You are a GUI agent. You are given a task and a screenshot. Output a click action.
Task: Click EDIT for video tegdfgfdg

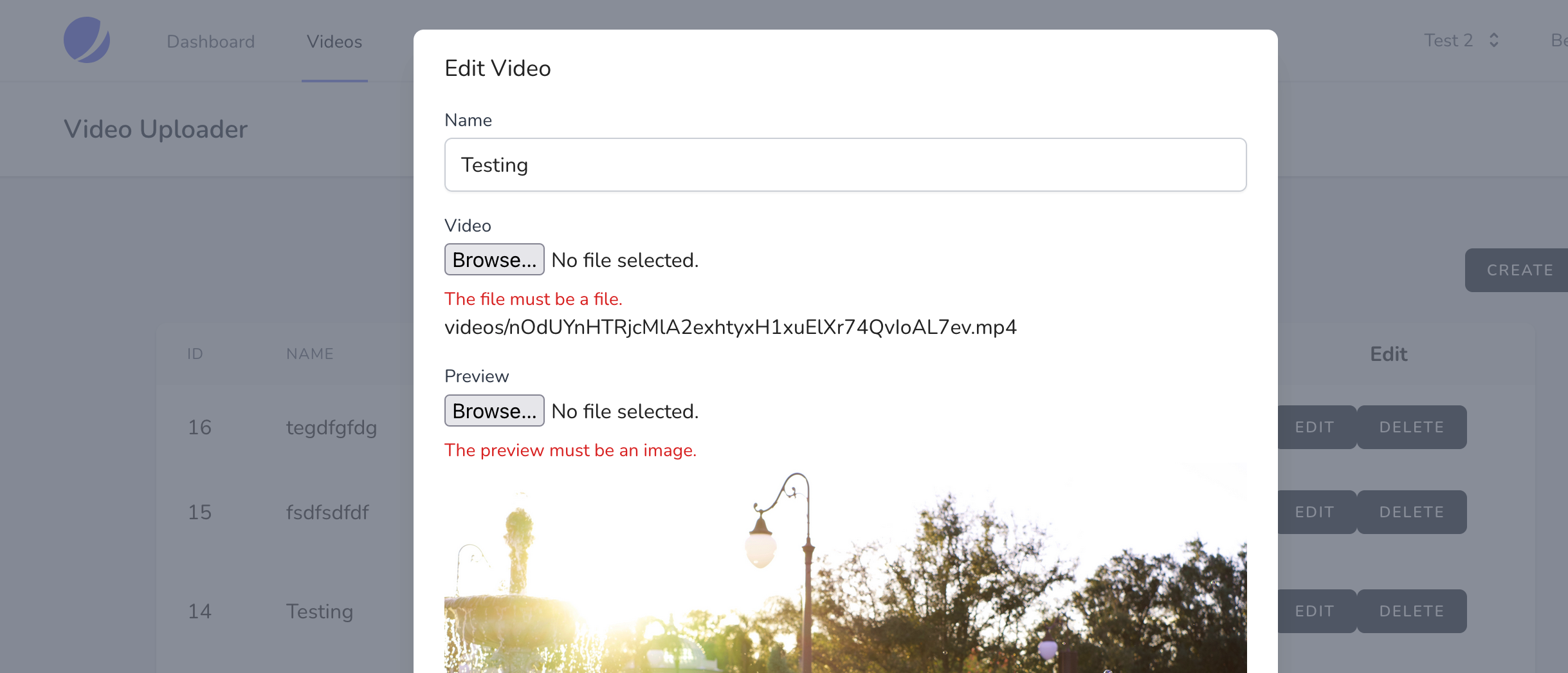tap(1315, 427)
